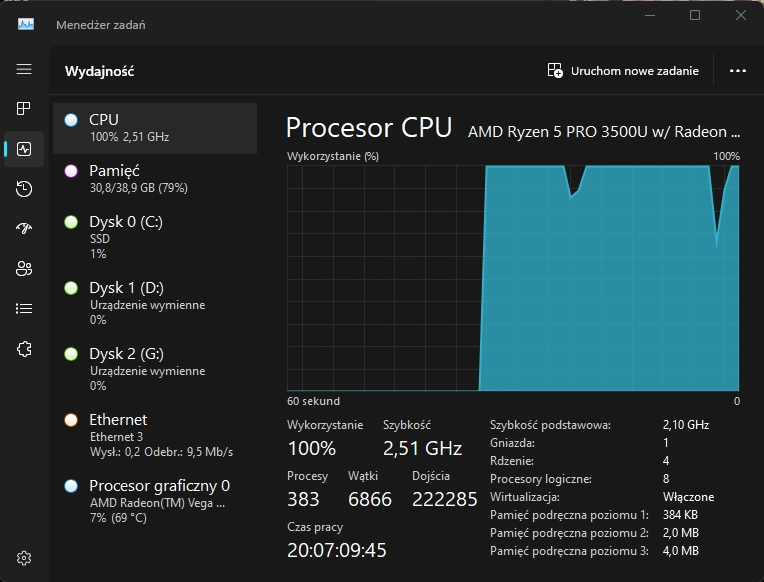Viewport: 764px width, 582px height.
Task: Click Uruchom nowe zadanie button
Action: 621,71
